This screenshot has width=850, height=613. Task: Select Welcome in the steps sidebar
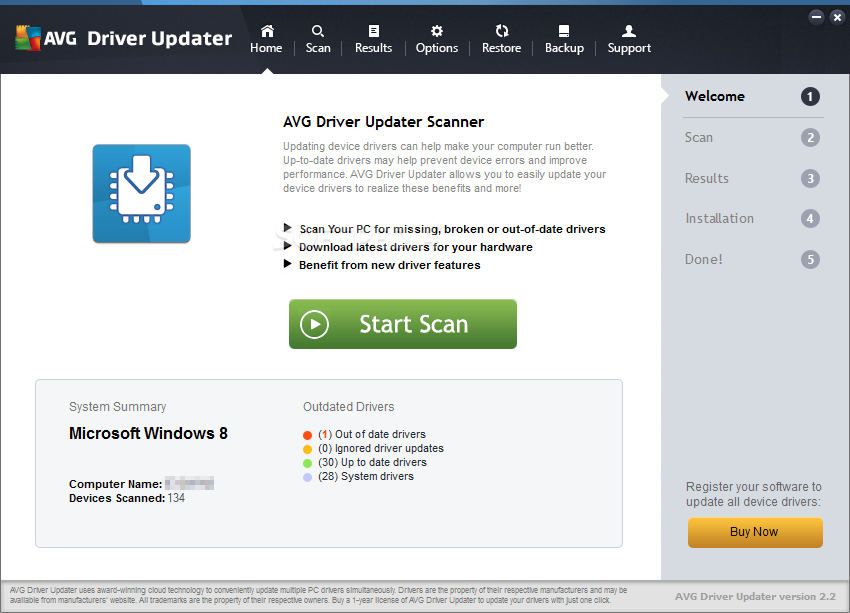714,96
